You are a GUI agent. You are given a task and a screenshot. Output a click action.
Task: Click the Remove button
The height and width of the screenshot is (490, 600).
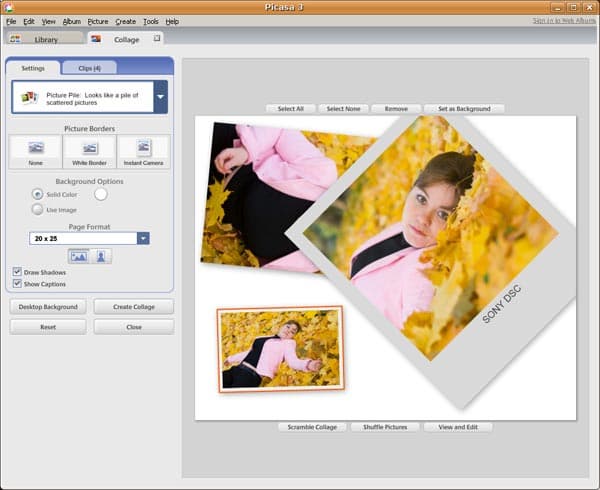point(396,109)
